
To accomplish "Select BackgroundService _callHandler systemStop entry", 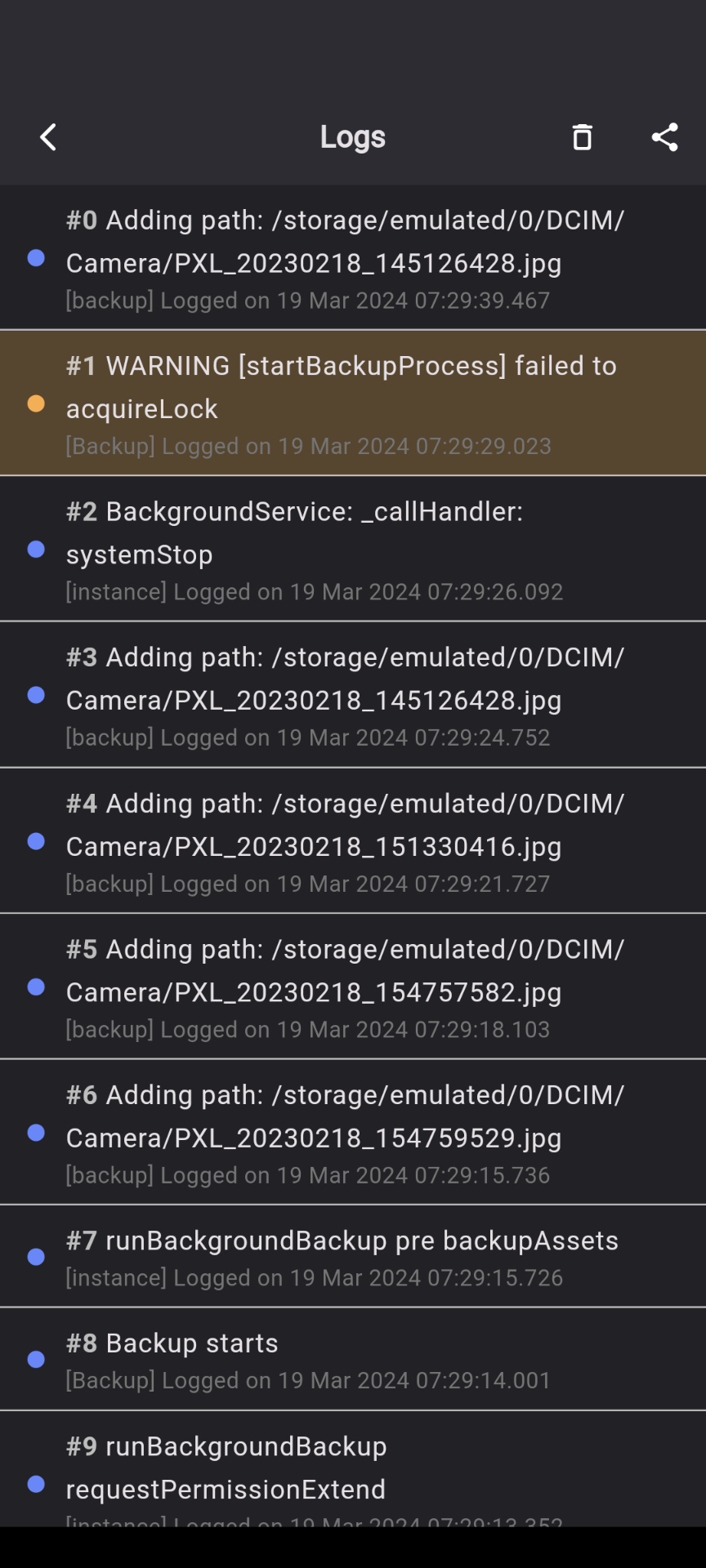I will [351, 549].
